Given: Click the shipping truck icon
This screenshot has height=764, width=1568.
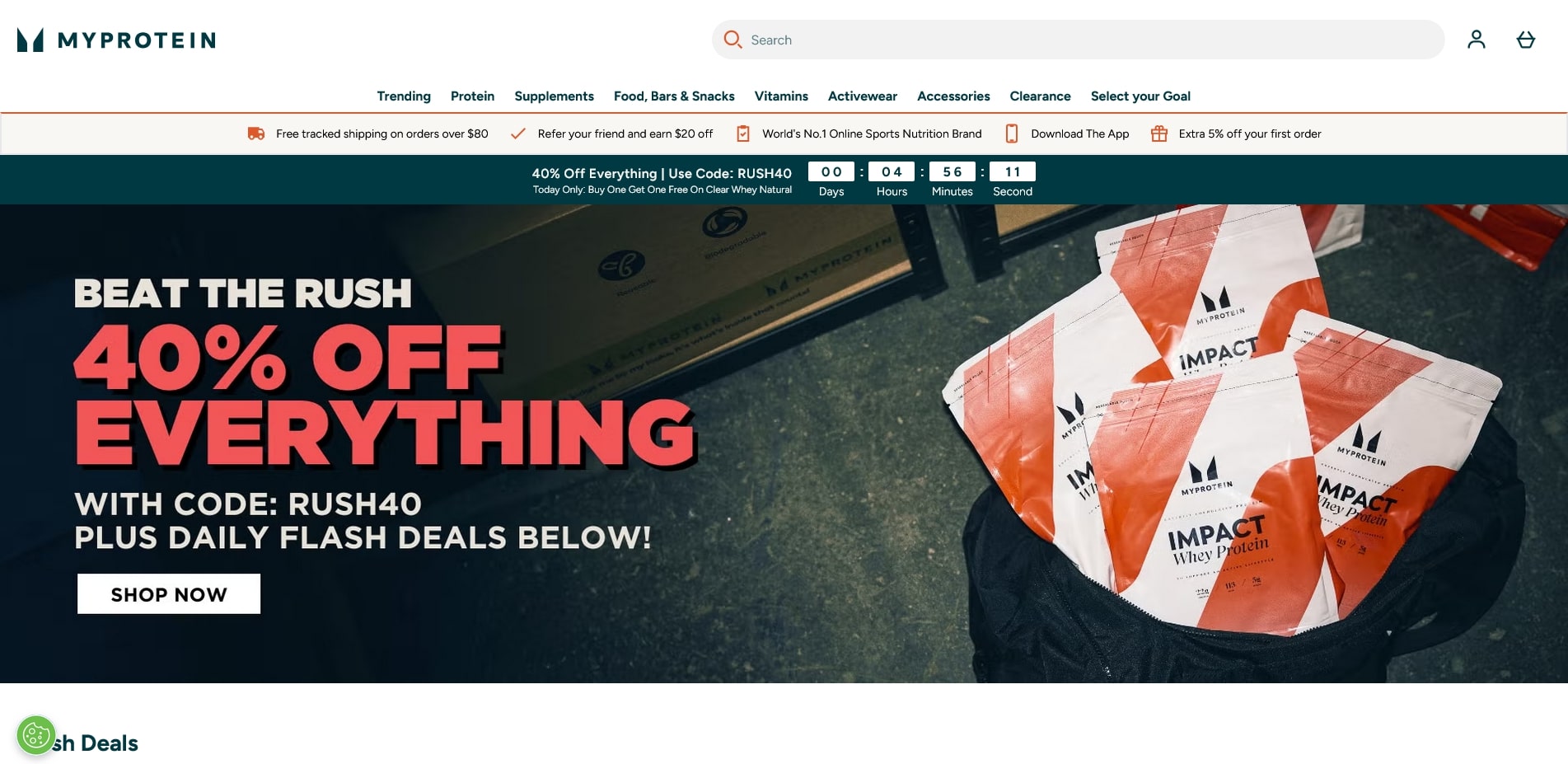Looking at the screenshot, I should tap(256, 134).
